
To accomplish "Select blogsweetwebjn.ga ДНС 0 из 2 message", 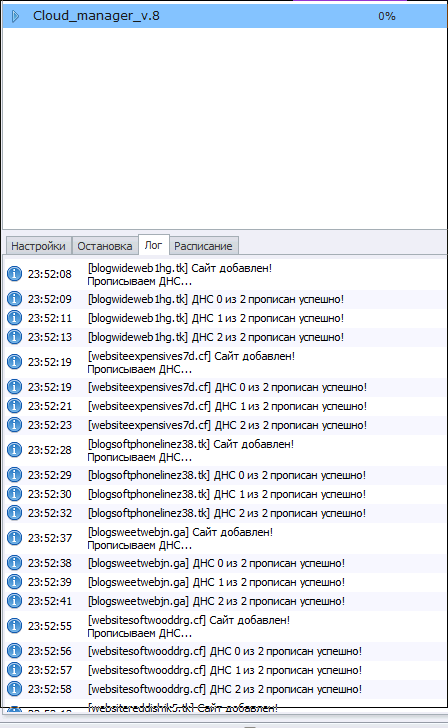I will (216, 563).
